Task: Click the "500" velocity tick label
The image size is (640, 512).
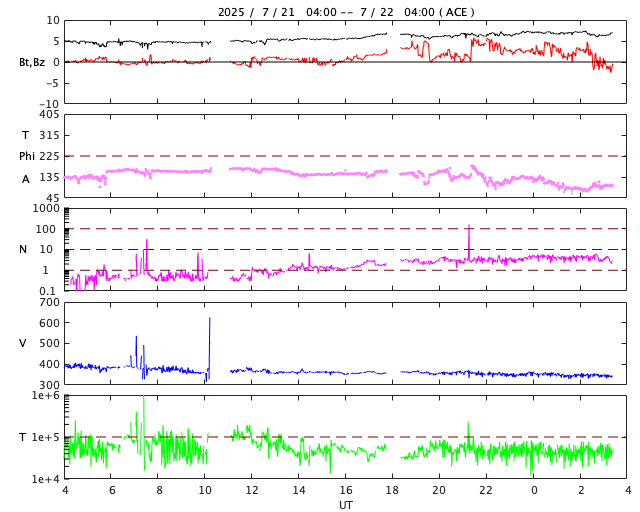Action: [49, 343]
